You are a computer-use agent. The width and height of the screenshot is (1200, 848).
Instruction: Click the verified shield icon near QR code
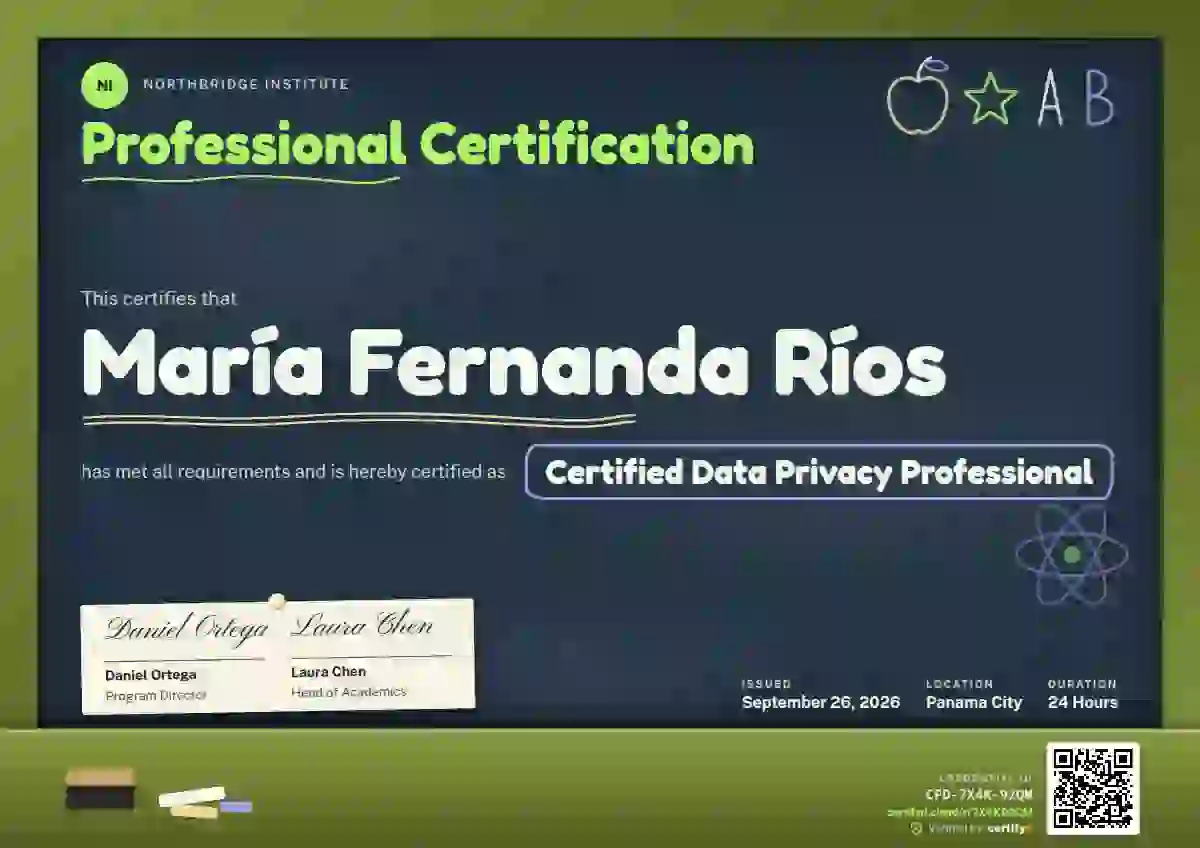point(916,828)
